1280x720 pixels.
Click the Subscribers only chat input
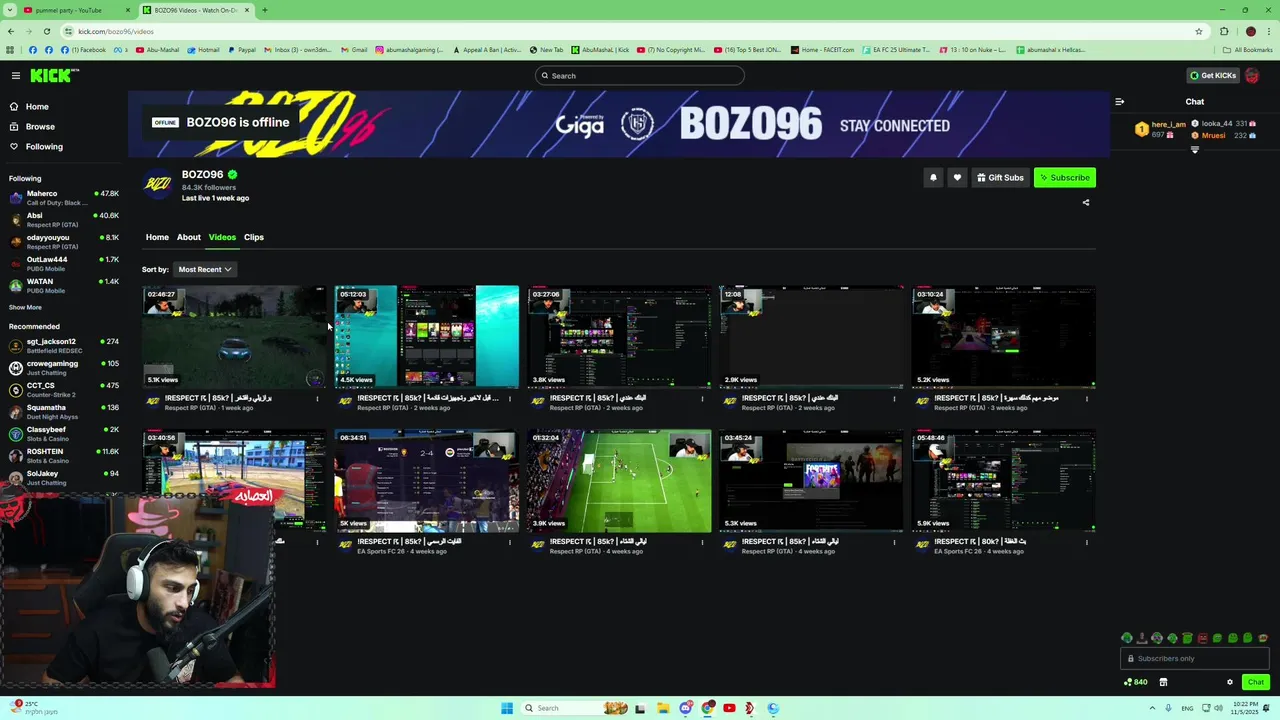point(1195,658)
